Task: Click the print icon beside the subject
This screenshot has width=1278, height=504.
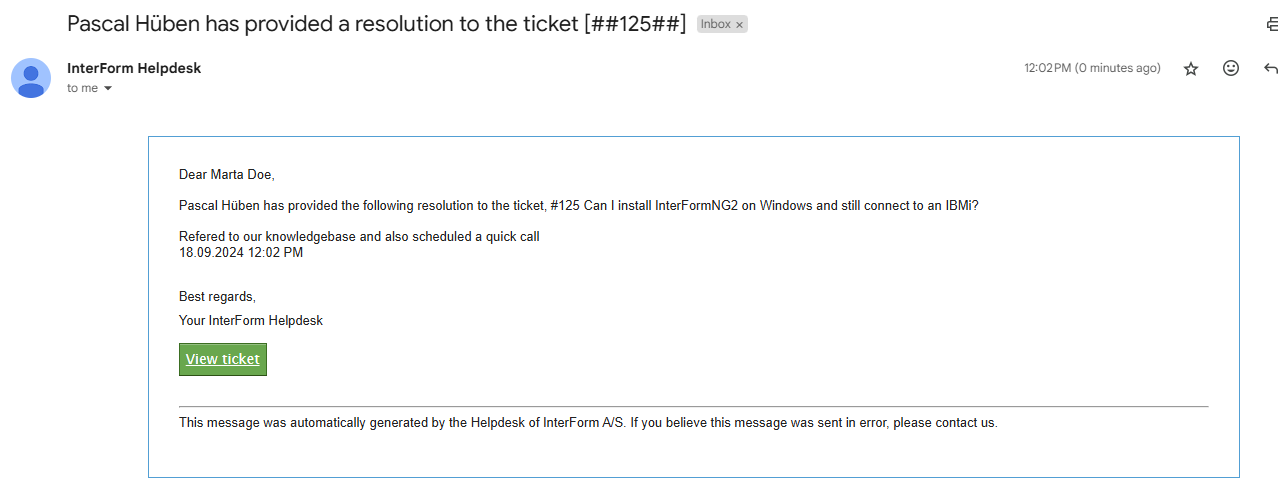Action: tap(1272, 25)
